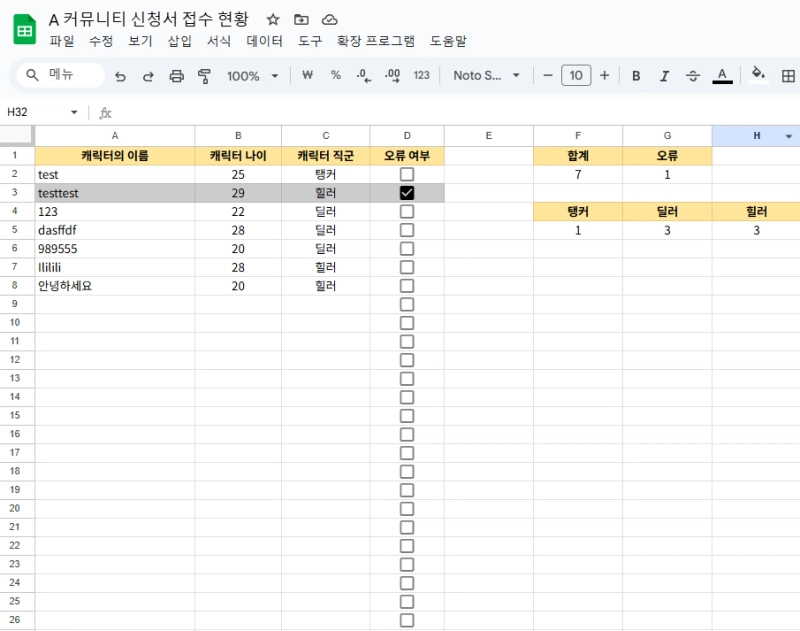The height and width of the screenshot is (631, 800).
Task: Star this spreadsheet document
Action: 273,20
